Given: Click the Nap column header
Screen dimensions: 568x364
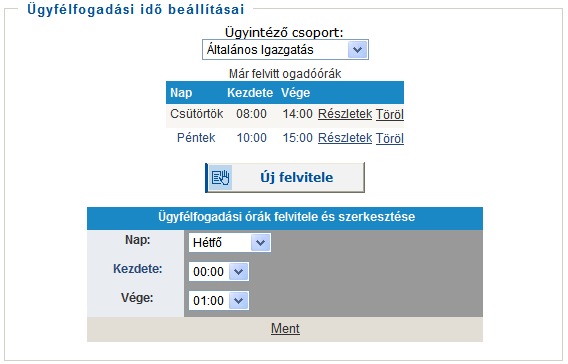Looking at the screenshot, I should tap(181, 93).
